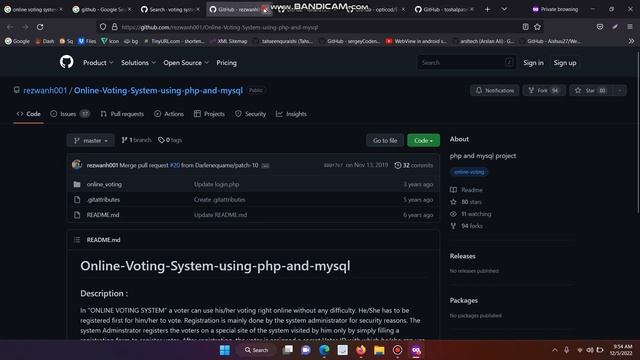Open the README outline list icon

77,240
